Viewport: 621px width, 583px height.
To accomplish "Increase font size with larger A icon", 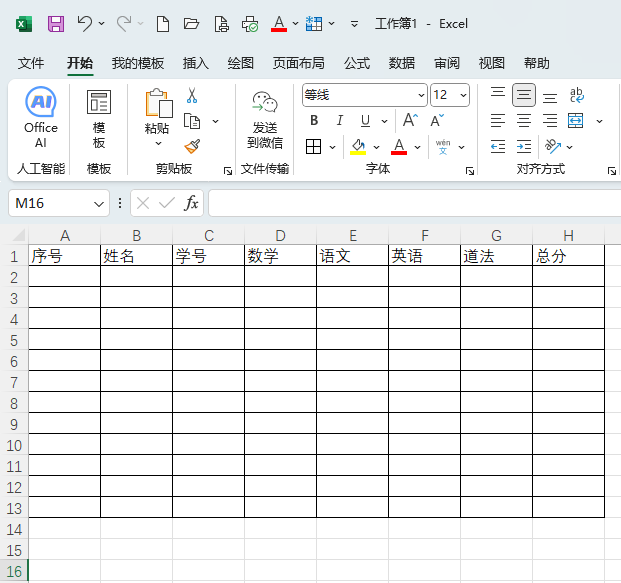I will pyautogui.click(x=409, y=121).
